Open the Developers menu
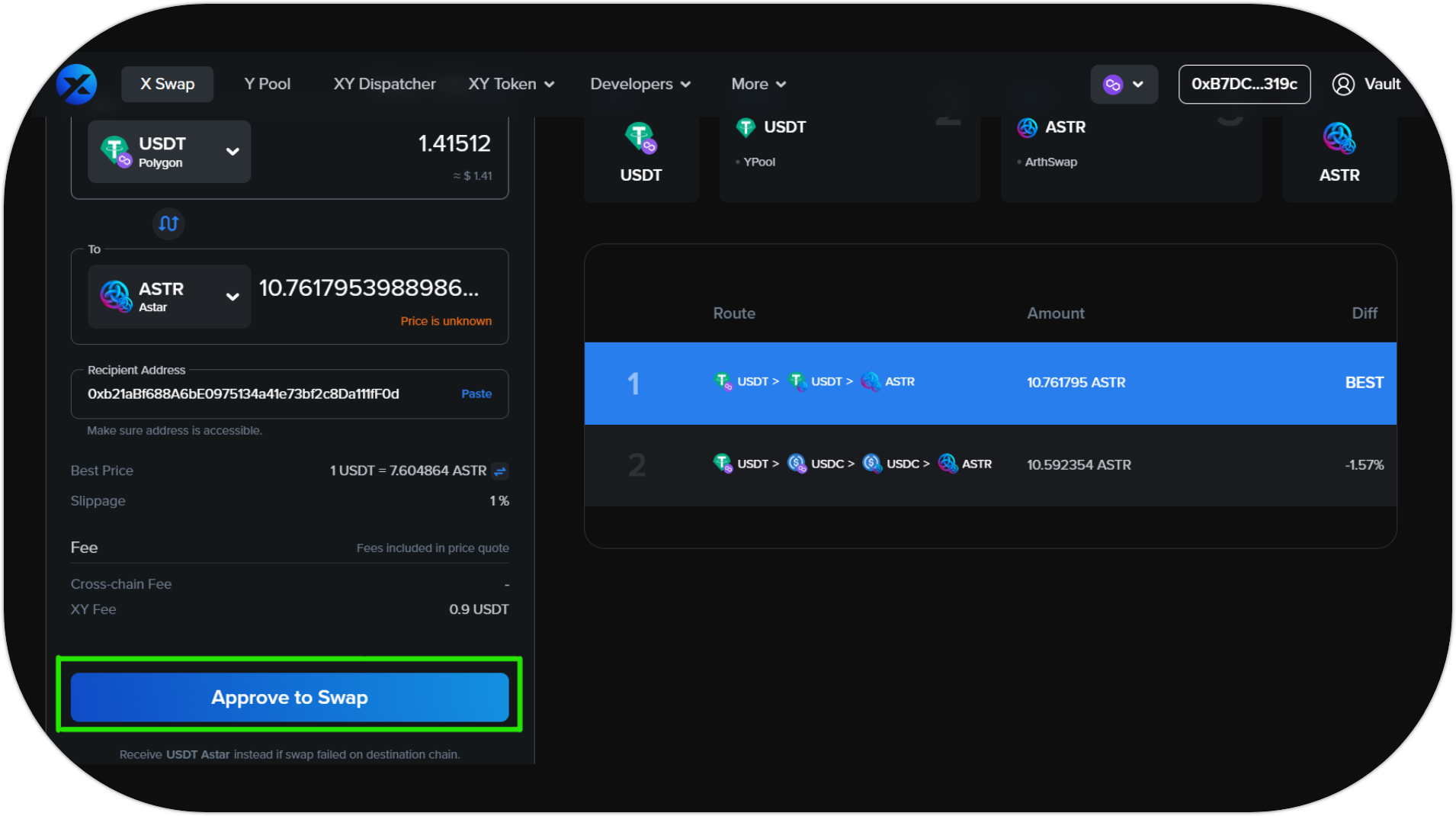 click(640, 84)
